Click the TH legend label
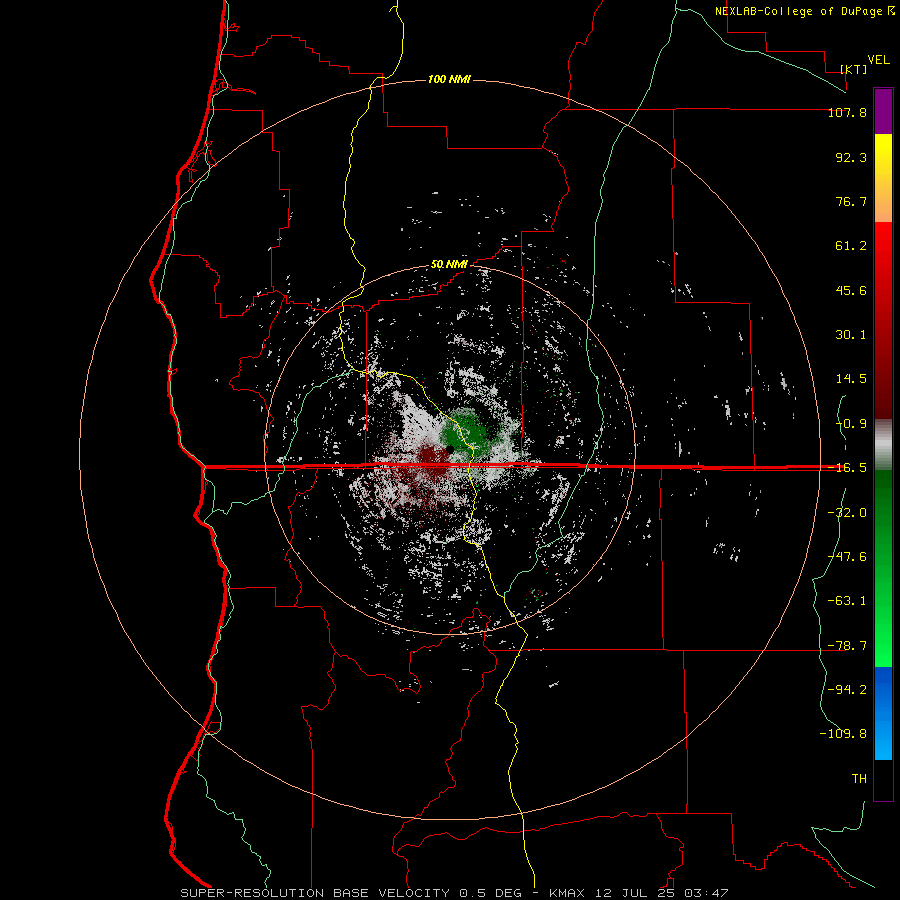This screenshot has width=900, height=900. pyautogui.click(x=859, y=779)
